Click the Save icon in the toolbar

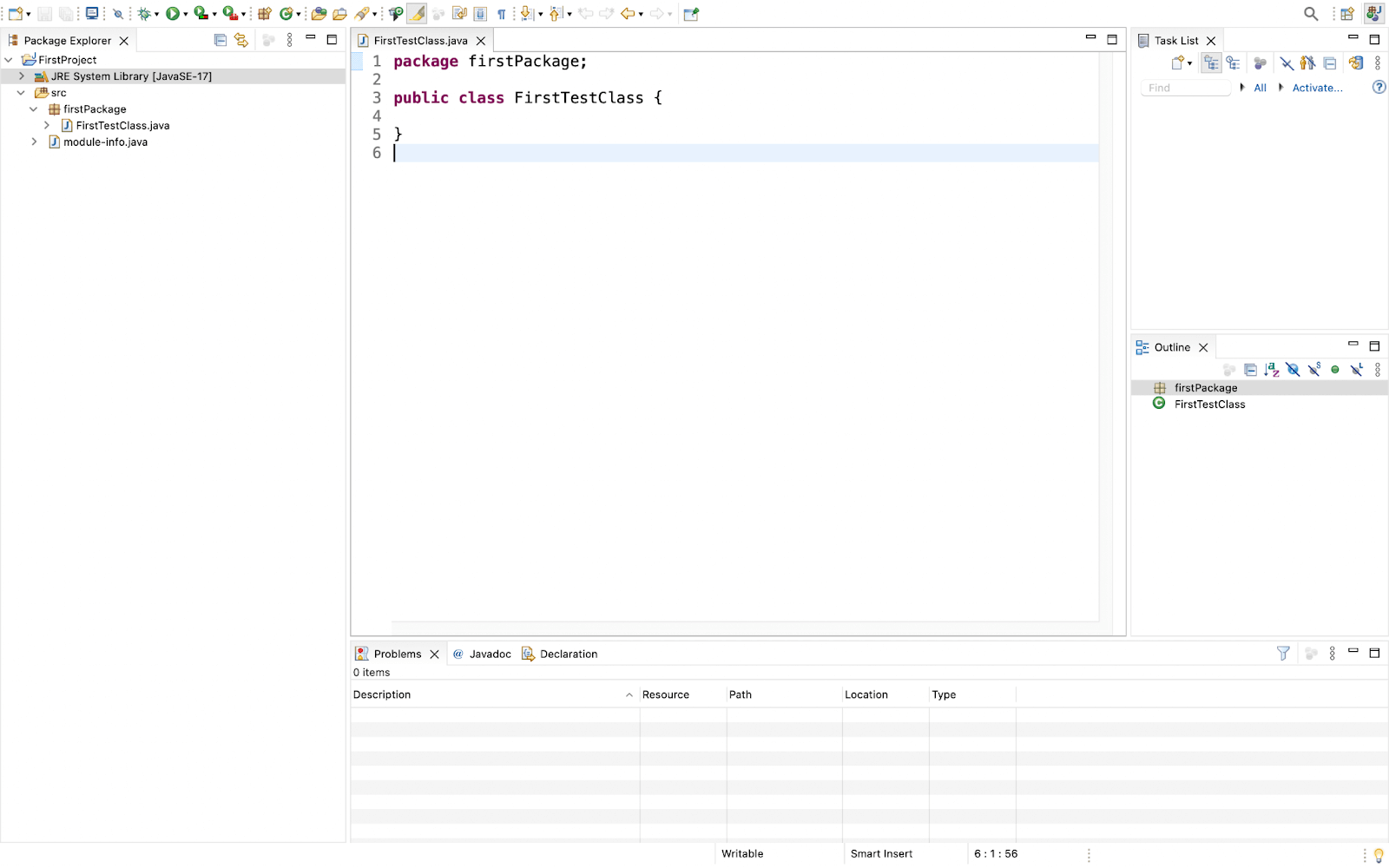click(44, 14)
